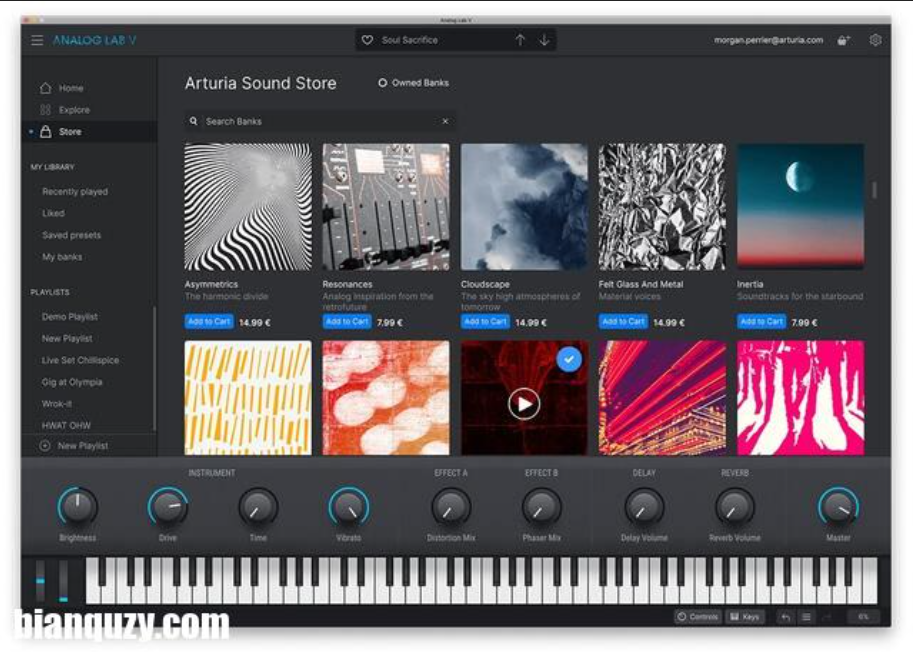Viewport: 913px width, 655px height.
Task: Open the Gig at Olympia playlist
Action: pyautogui.click(x=72, y=382)
